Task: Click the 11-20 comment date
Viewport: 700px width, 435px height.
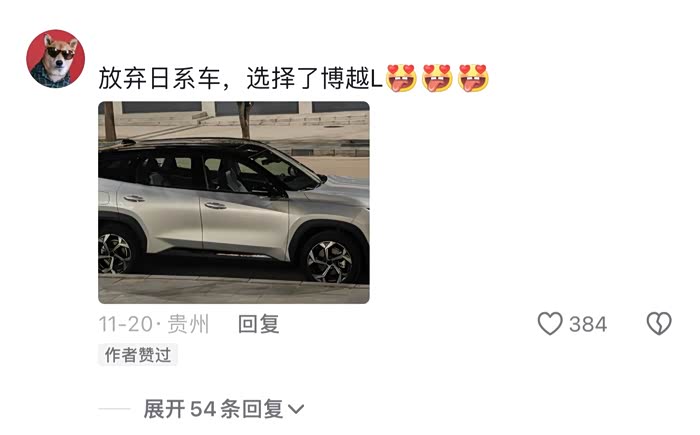Action: tap(125, 324)
